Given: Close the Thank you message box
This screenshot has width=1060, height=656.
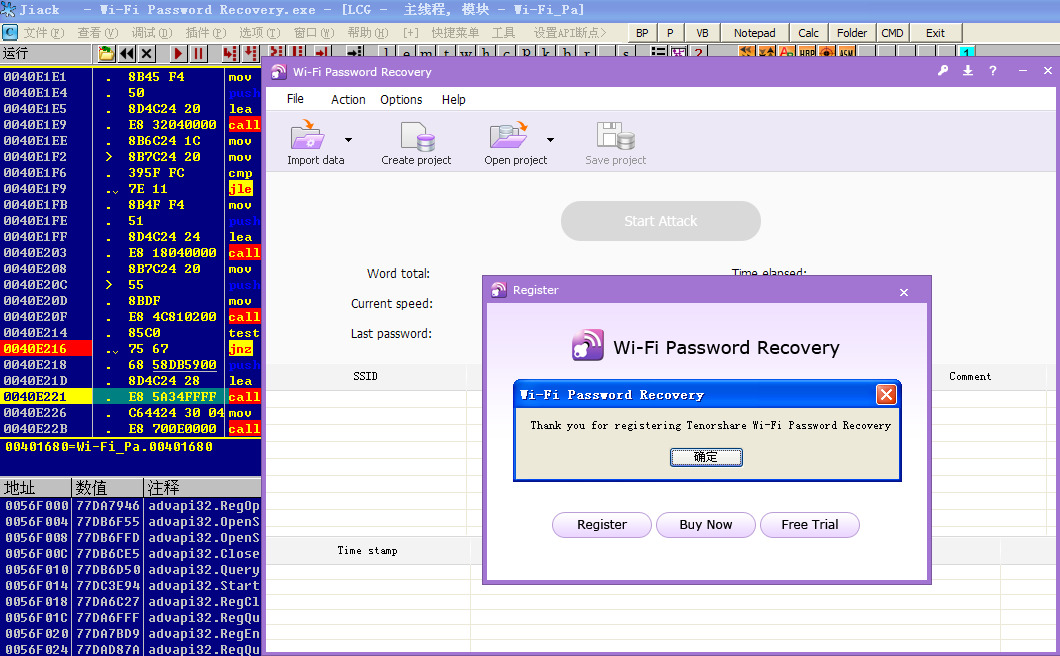Looking at the screenshot, I should click(x=886, y=394).
